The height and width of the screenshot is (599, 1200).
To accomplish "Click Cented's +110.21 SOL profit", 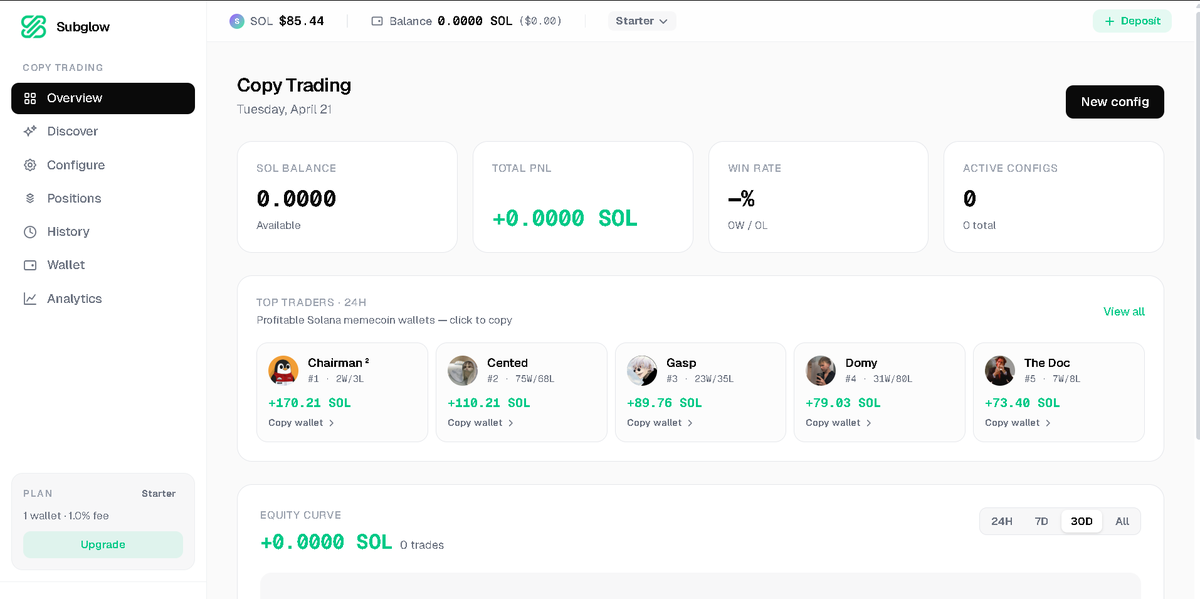I will click(489, 403).
